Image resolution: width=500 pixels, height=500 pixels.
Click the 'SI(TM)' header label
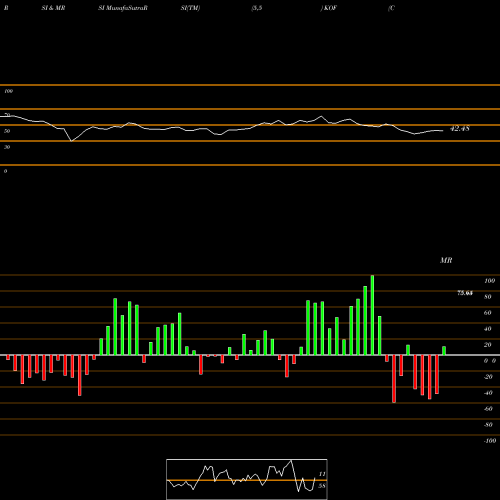[190, 8]
